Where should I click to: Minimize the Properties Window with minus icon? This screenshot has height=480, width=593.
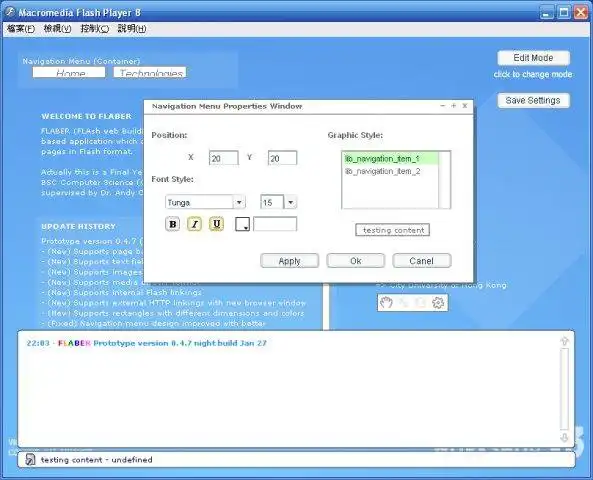click(x=442, y=106)
